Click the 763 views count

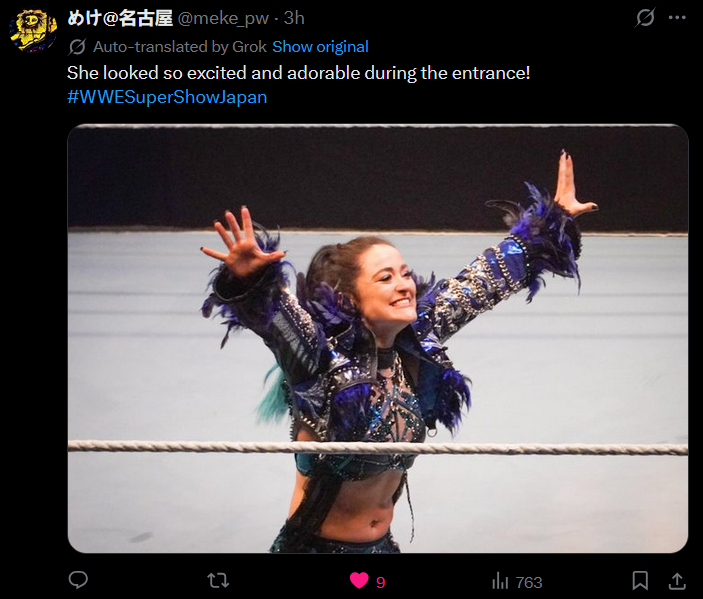529,582
